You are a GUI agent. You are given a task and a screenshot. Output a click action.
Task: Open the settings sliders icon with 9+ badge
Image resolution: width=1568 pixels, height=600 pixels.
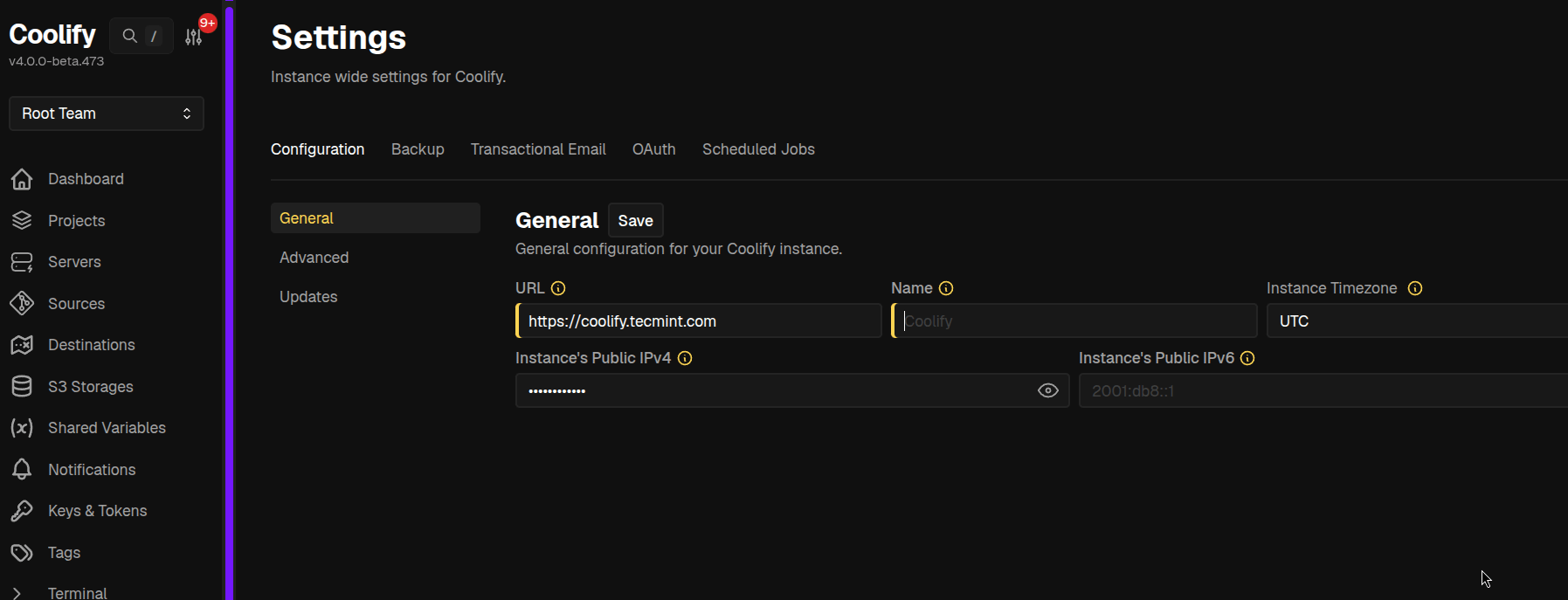coord(194,37)
